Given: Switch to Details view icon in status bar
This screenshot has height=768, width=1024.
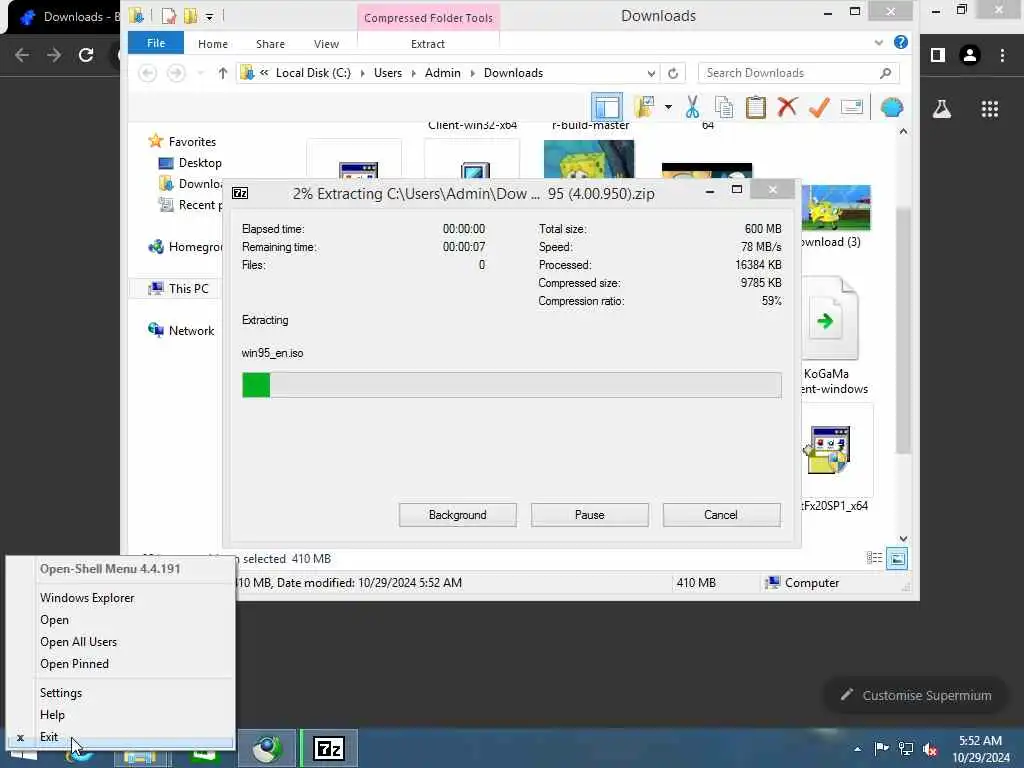Looking at the screenshot, I should tap(874, 558).
